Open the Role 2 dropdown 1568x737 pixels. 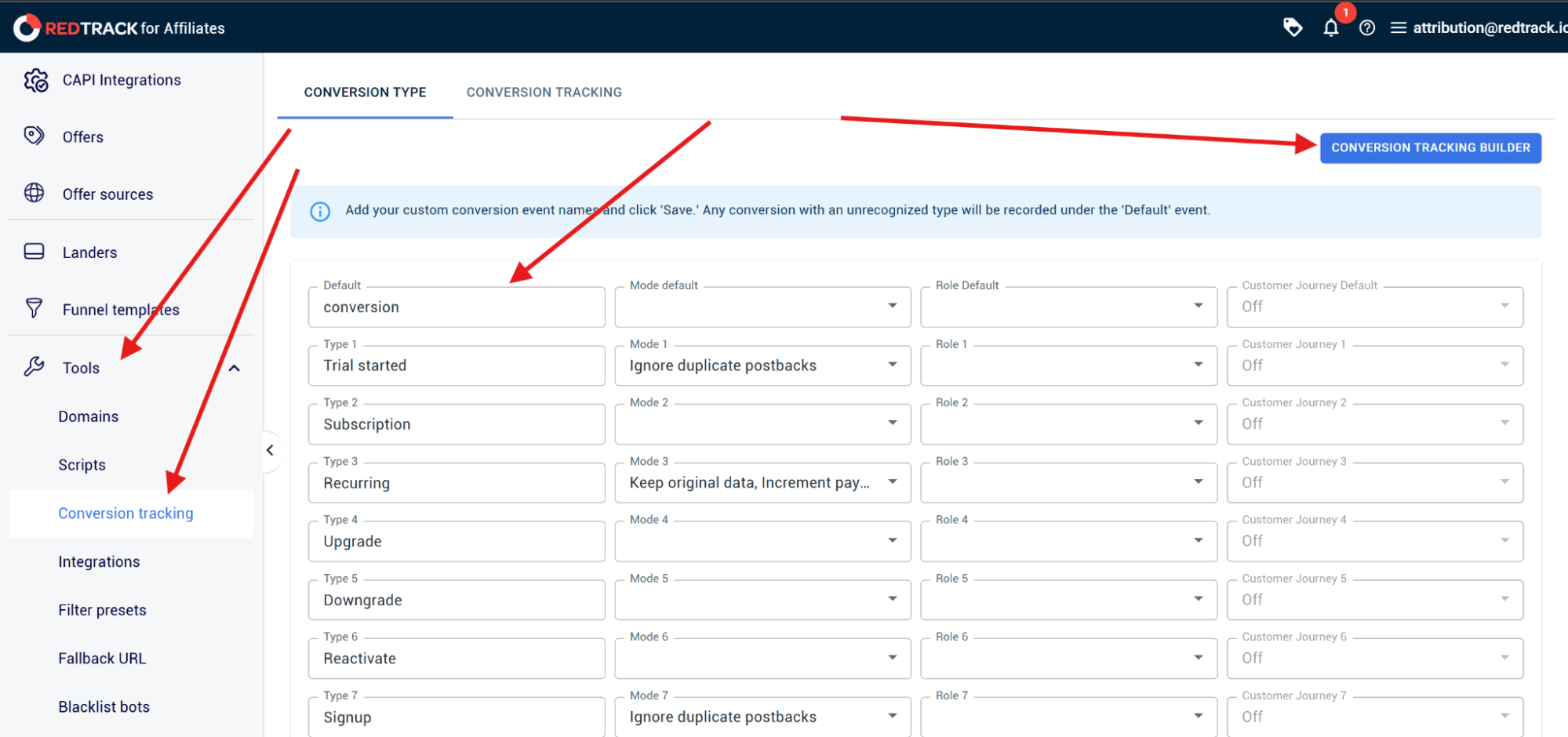pyautogui.click(x=1068, y=424)
